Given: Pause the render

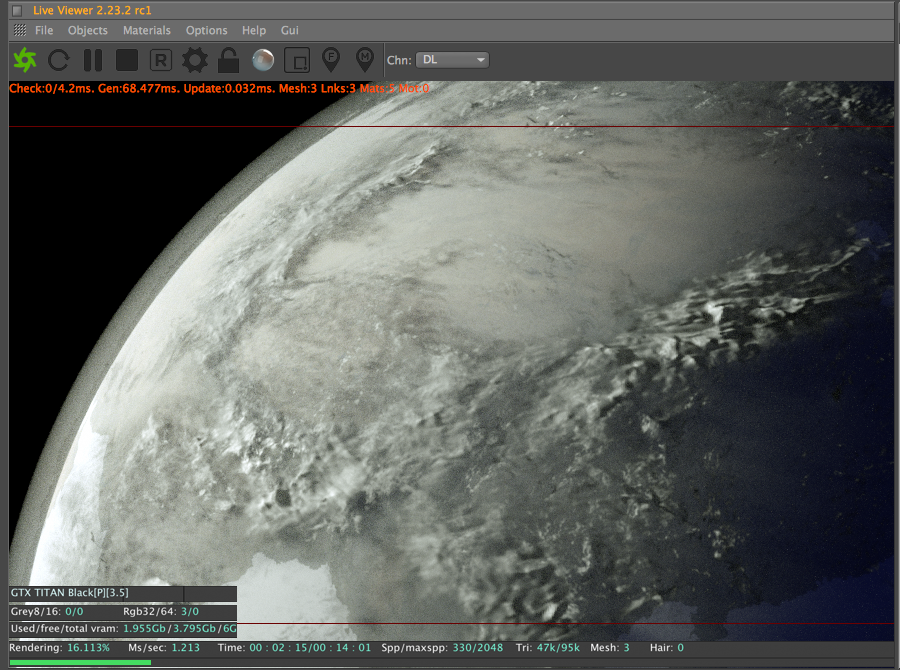Looking at the screenshot, I should click(x=93, y=60).
